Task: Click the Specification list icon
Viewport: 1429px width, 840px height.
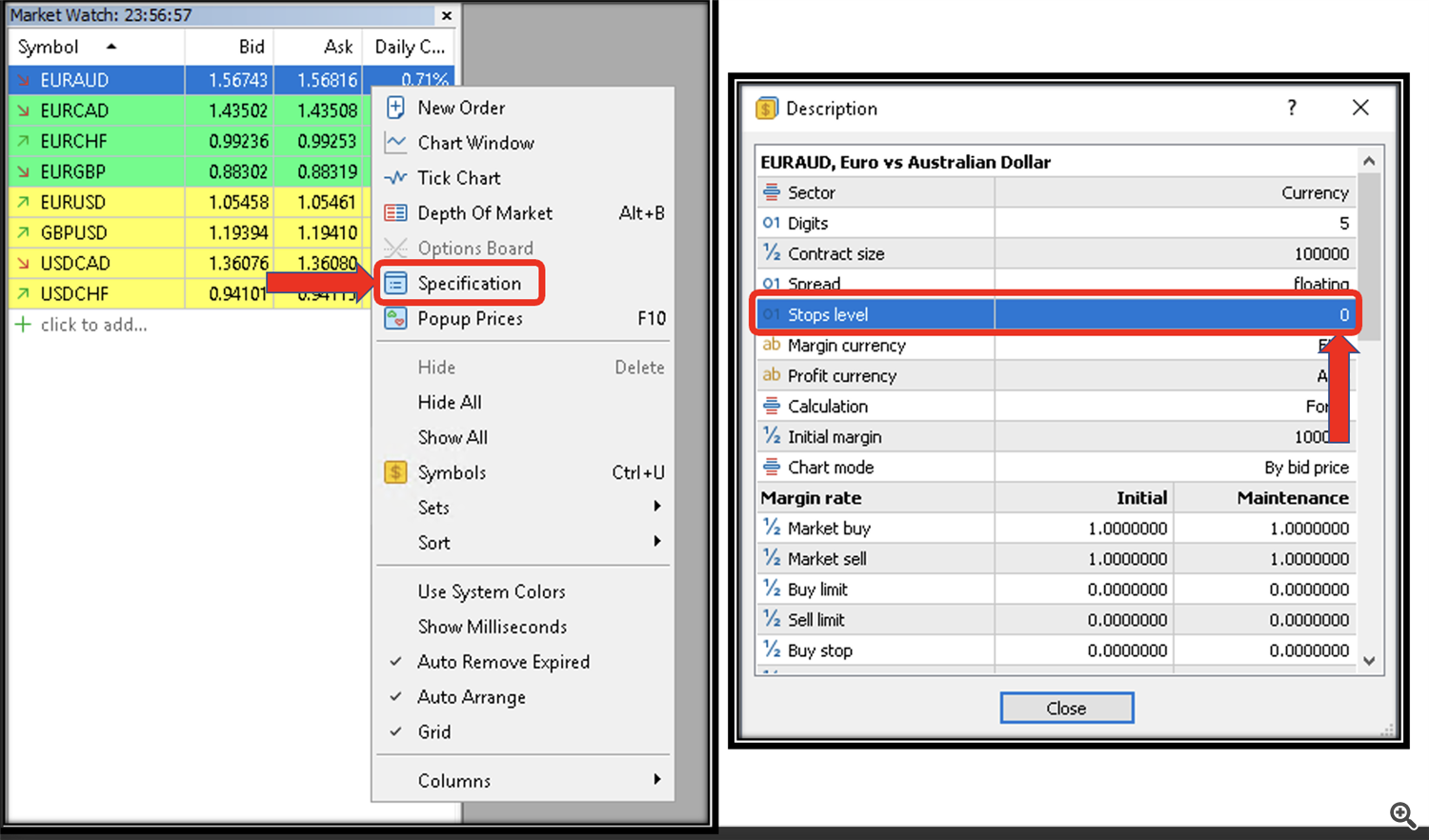Action: pos(395,284)
